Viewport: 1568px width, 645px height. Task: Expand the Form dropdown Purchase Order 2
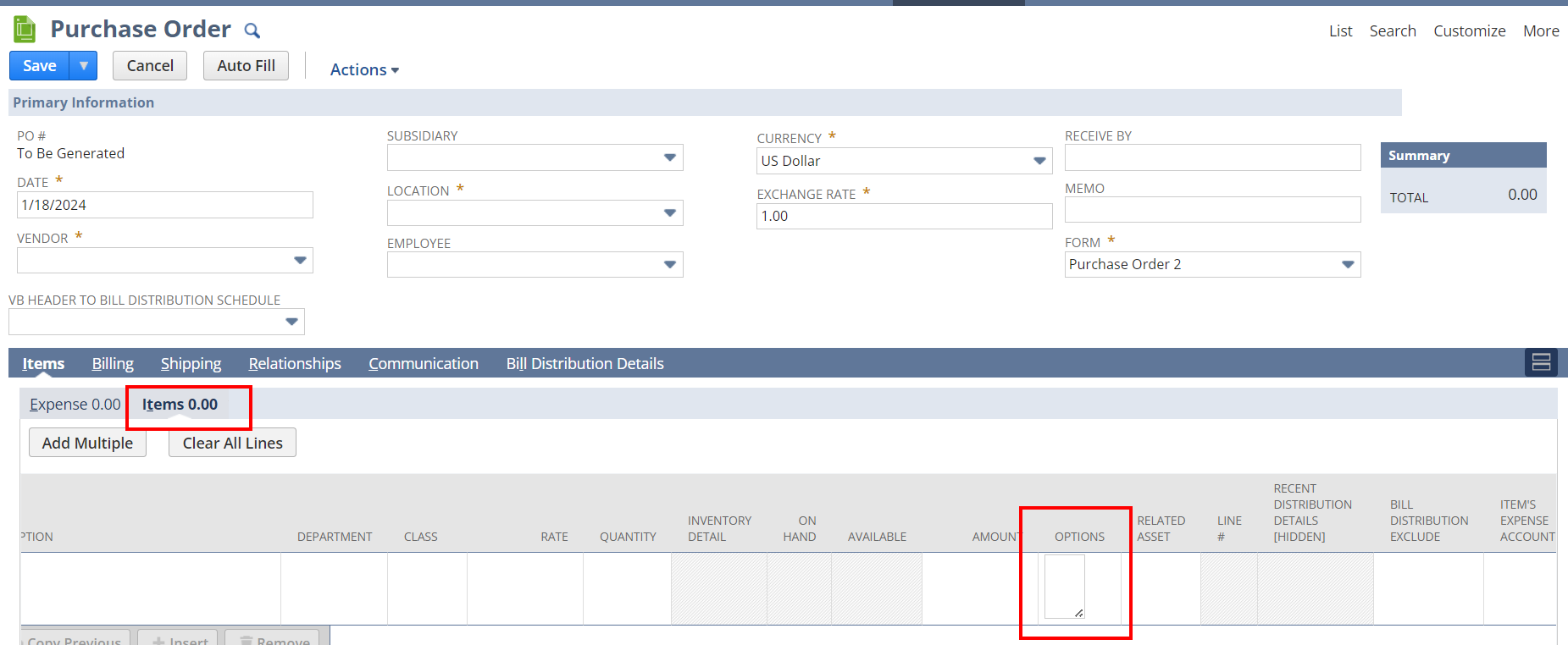(x=1348, y=264)
